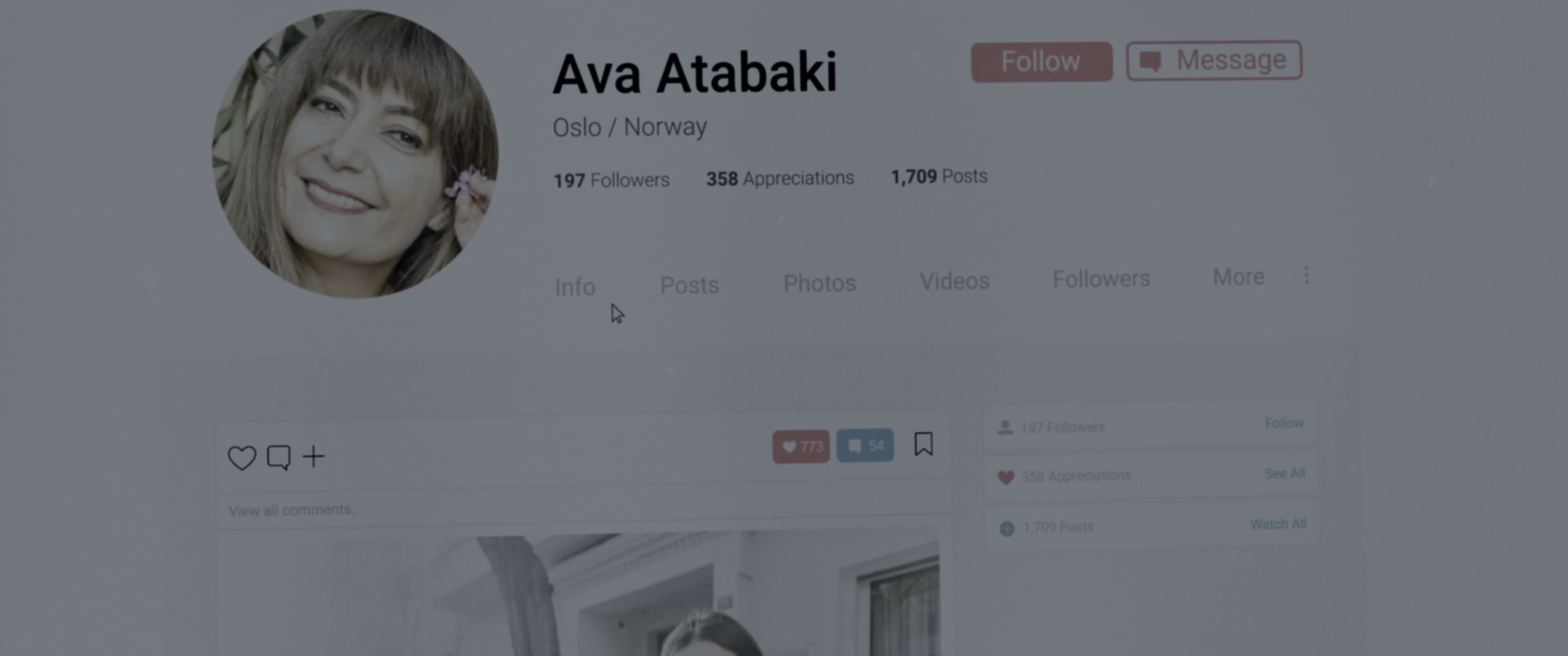Bookmark the post with ribbon icon
The height and width of the screenshot is (656, 1568).
pyautogui.click(x=923, y=444)
